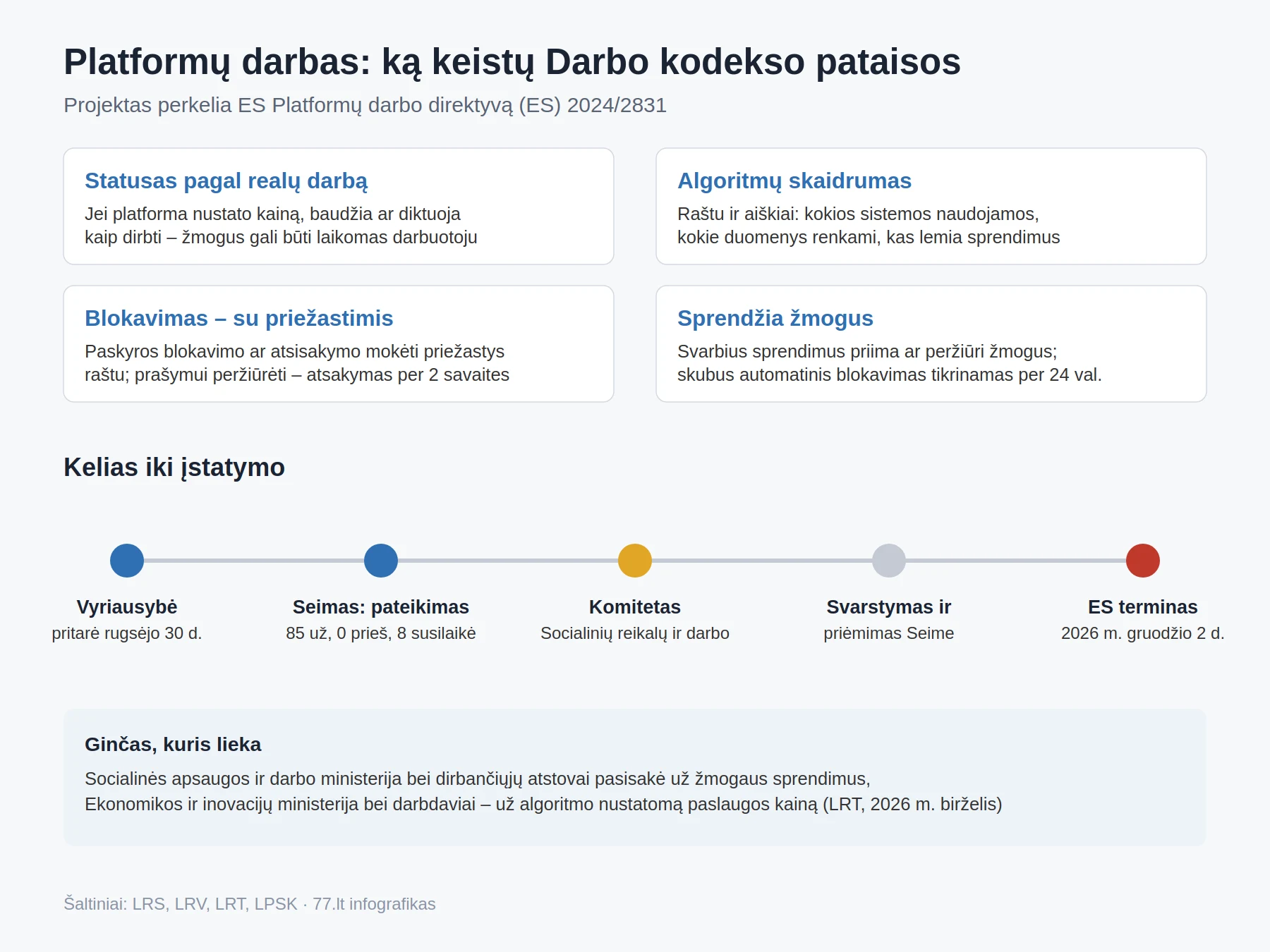The image size is (1270, 952).
Task: Select the text 'priėmimas Seime'
Action: pyautogui.click(x=889, y=633)
